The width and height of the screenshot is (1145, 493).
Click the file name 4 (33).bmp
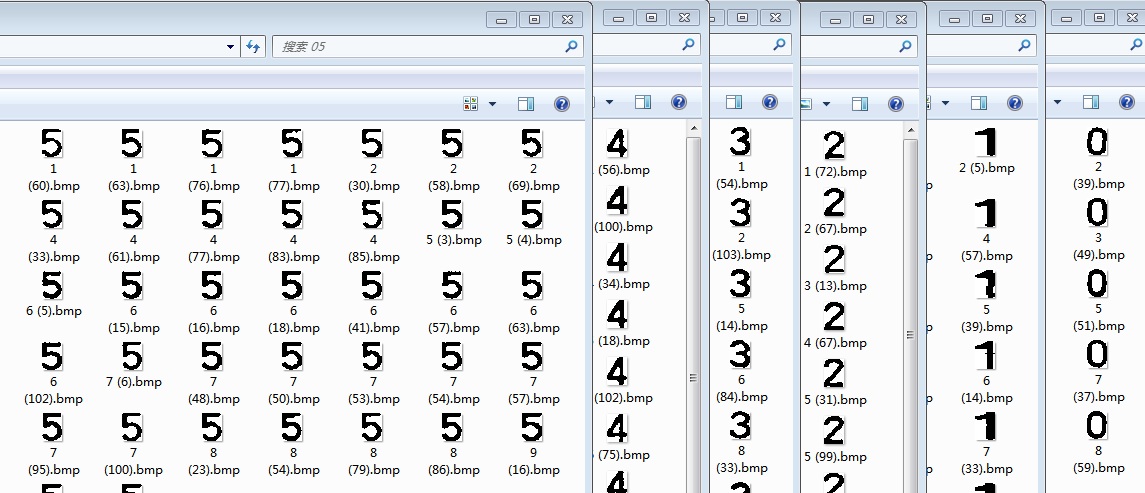tap(53, 248)
